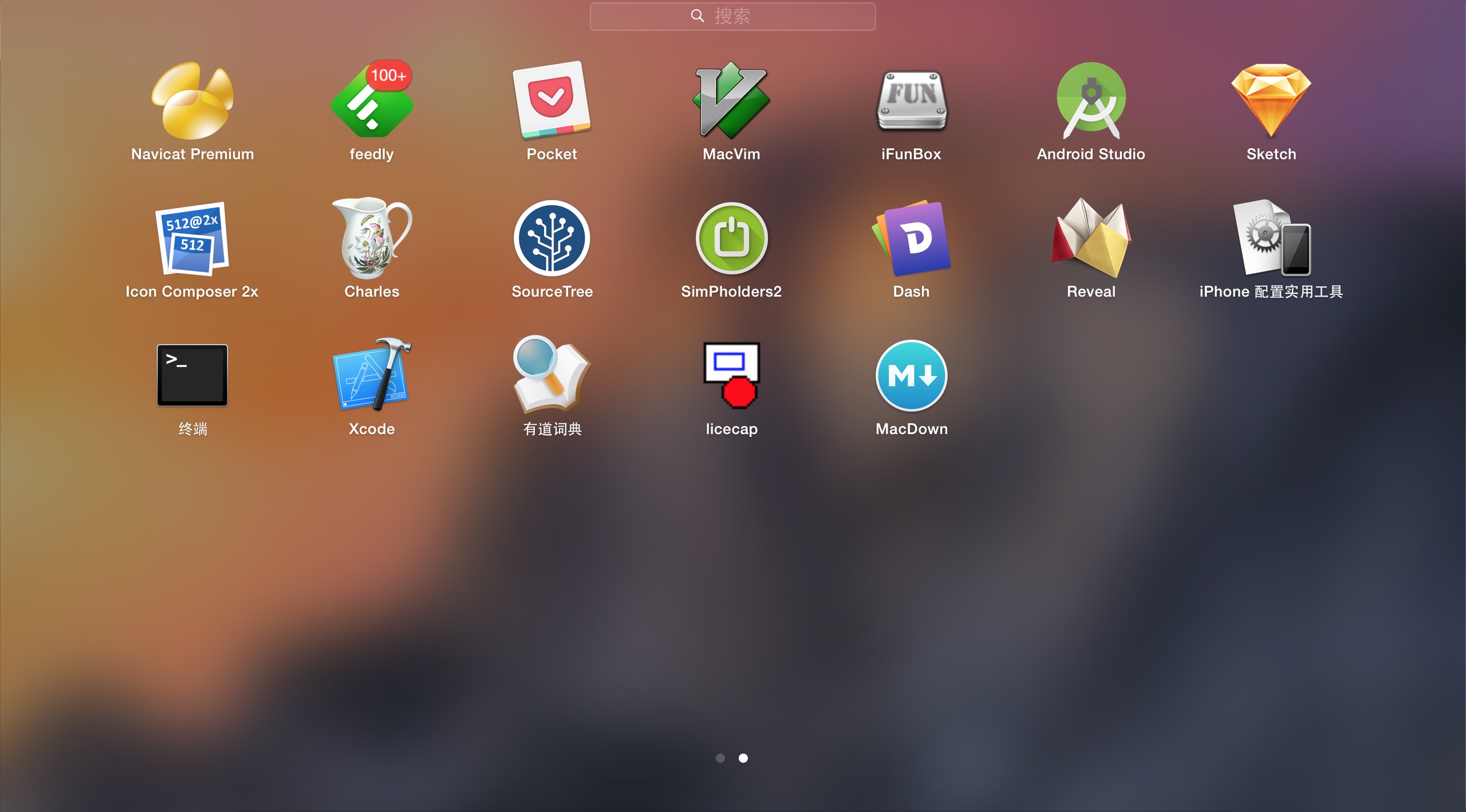Open 有道词典 dictionary icon

(x=551, y=375)
